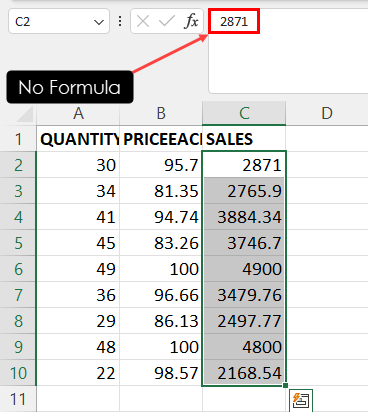Select row 9 header
The image size is (368, 412).
coord(18,347)
